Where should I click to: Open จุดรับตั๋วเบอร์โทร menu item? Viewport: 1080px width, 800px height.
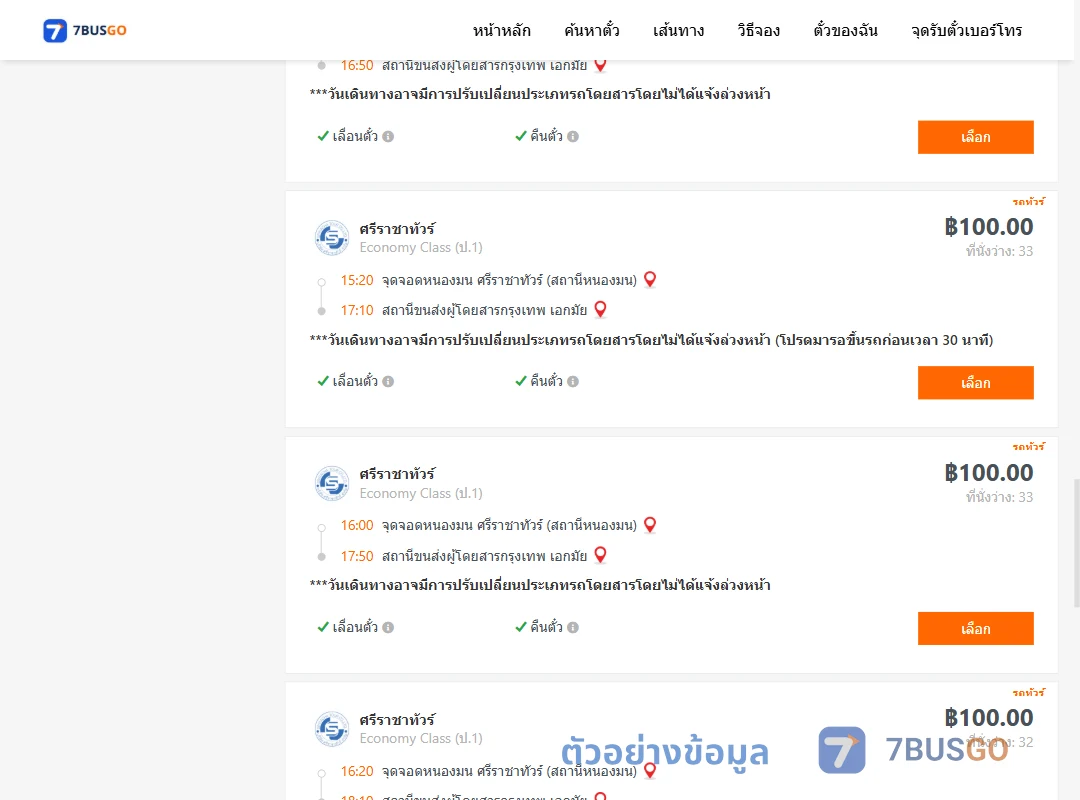click(x=966, y=30)
